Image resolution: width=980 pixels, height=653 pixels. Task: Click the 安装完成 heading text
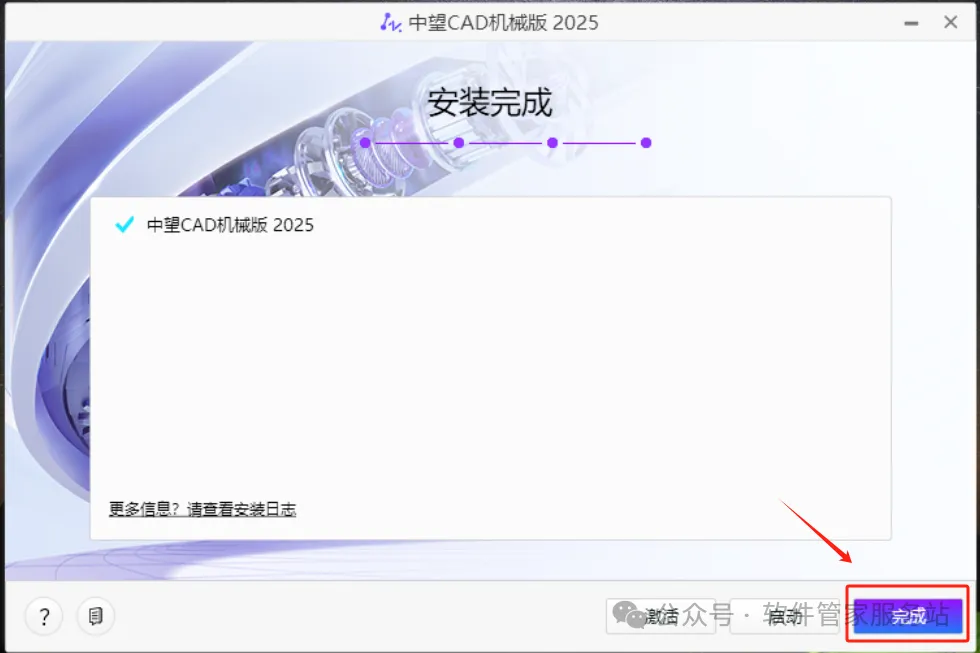(x=490, y=102)
